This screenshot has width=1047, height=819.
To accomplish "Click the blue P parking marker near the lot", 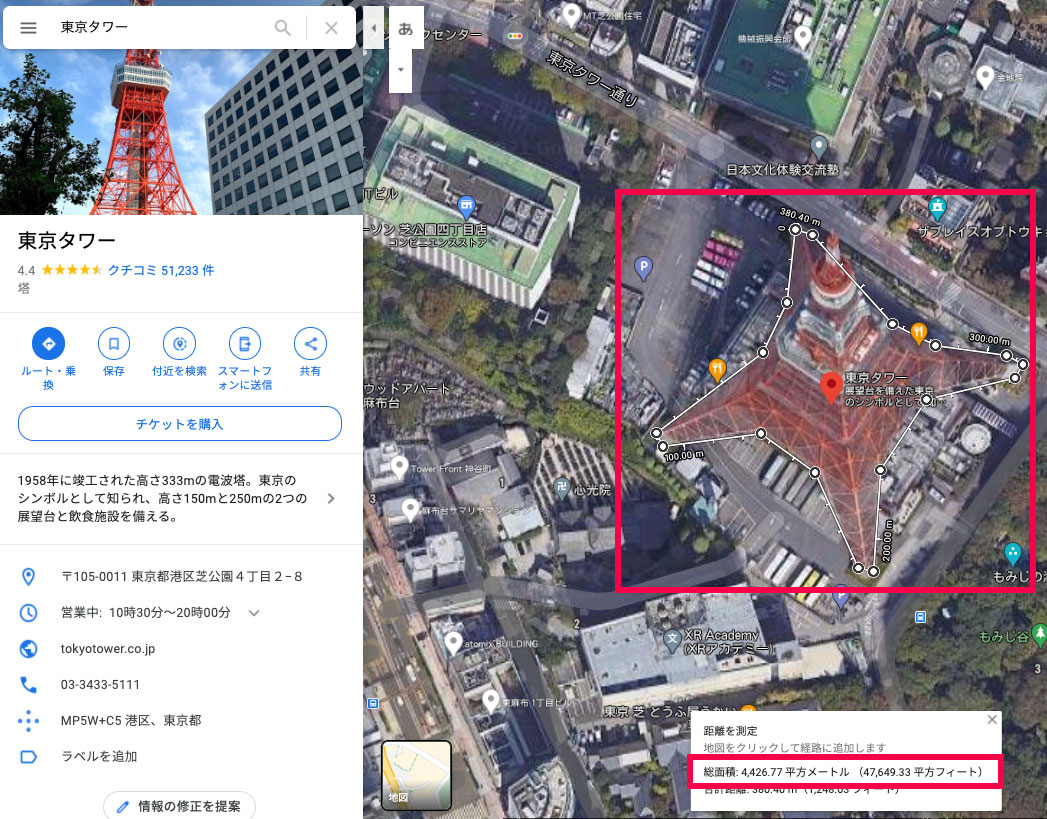I will [643, 268].
